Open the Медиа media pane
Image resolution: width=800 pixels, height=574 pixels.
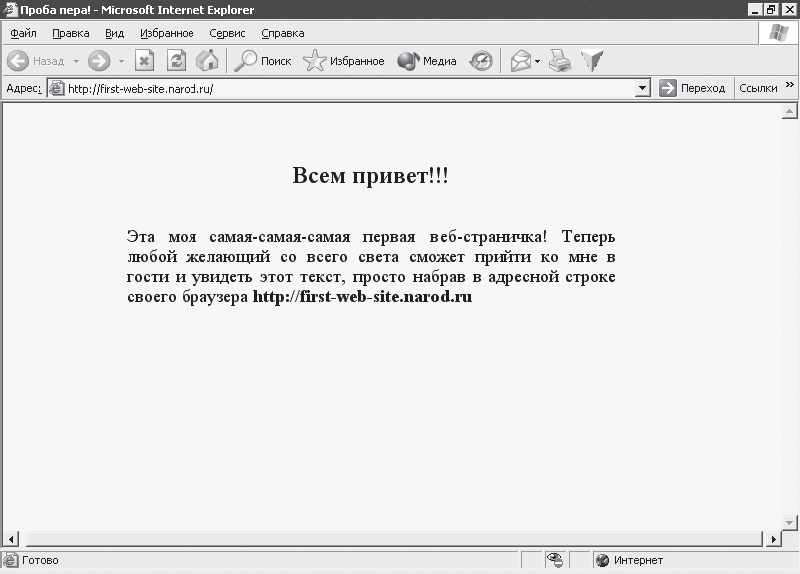[x=427, y=61]
